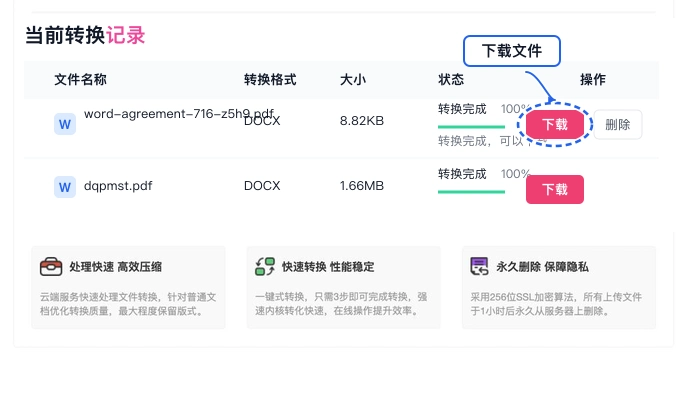Click the progress bar of dqpmst.pdf

[471, 192]
